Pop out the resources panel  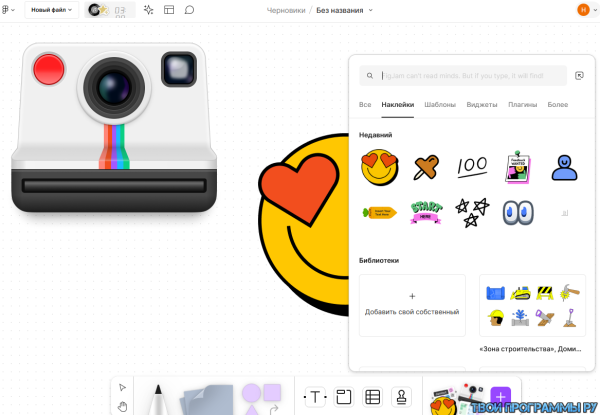(579, 76)
